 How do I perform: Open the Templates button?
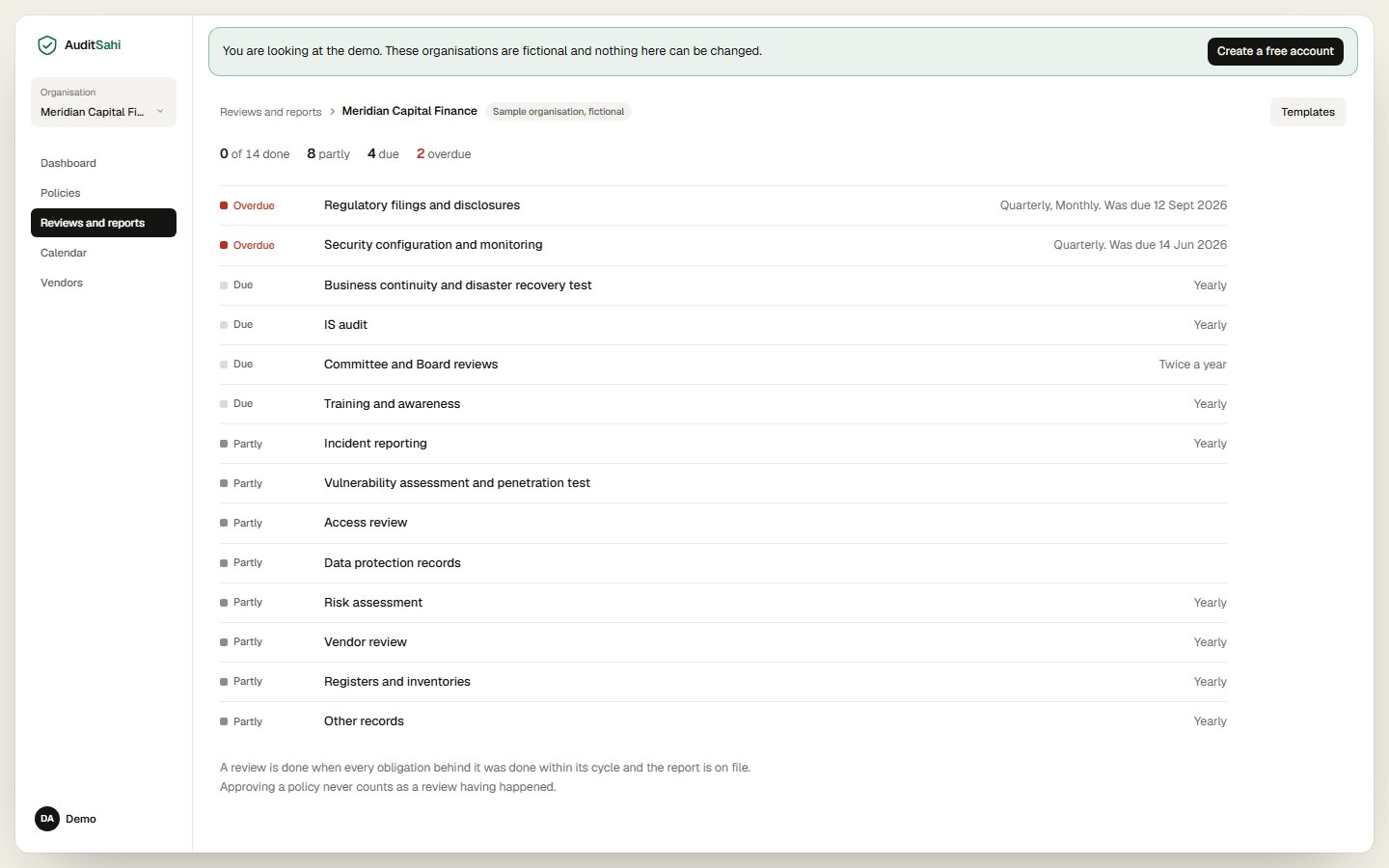pyautogui.click(x=1308, y=112)
